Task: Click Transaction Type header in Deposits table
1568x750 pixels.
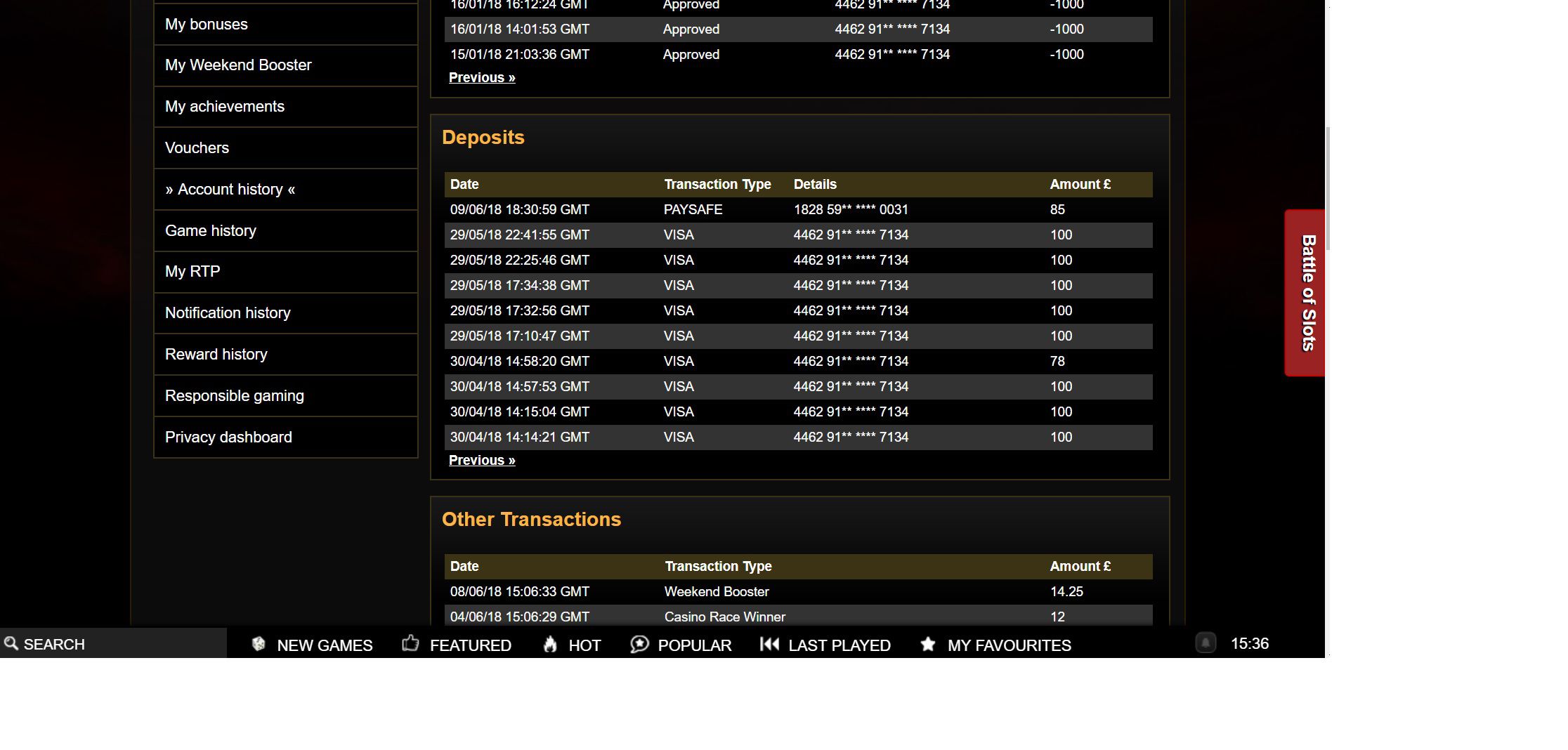Action: [718, 185]
